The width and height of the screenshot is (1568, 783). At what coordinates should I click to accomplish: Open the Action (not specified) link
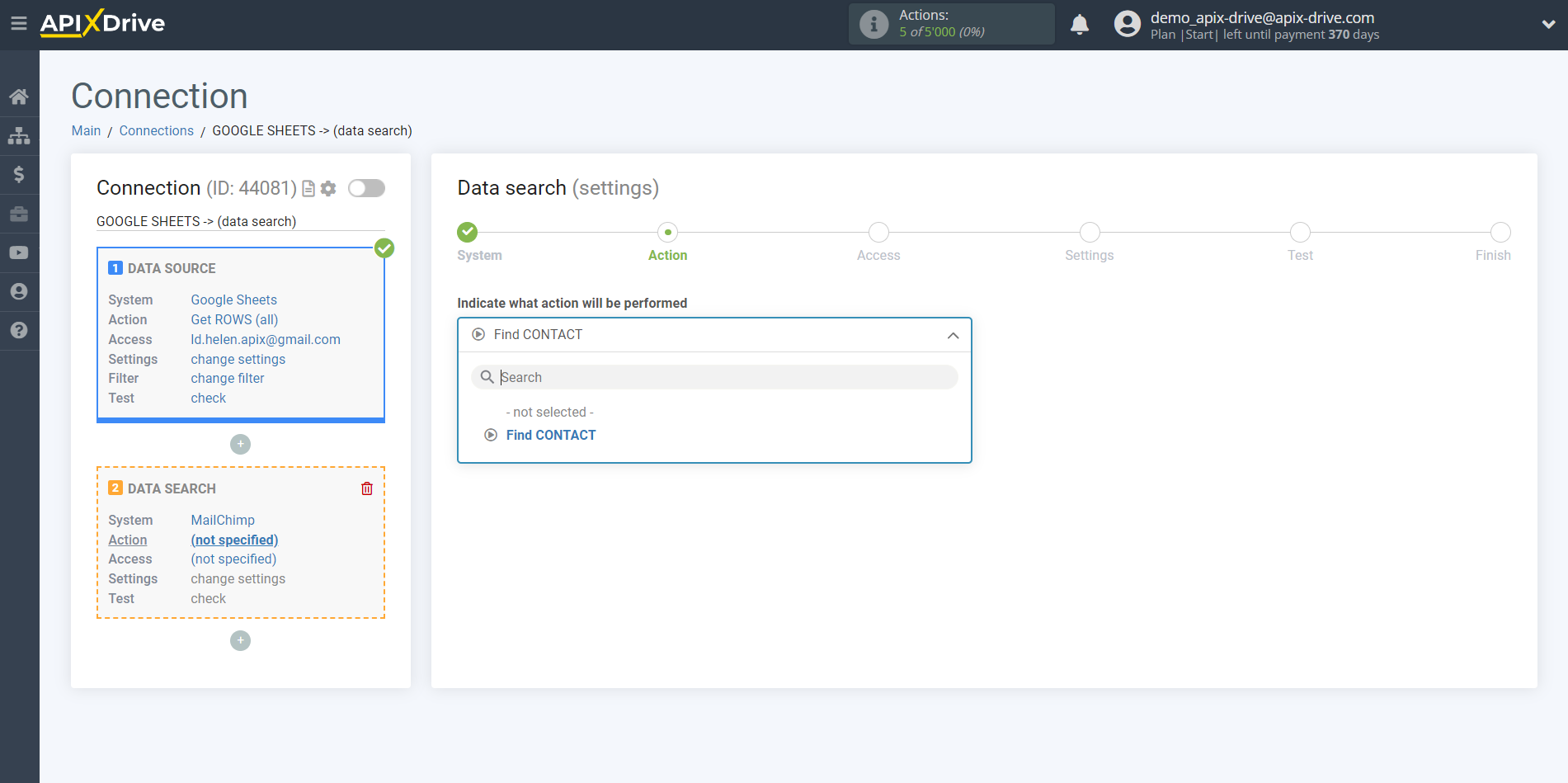click(x=234, y=540)
